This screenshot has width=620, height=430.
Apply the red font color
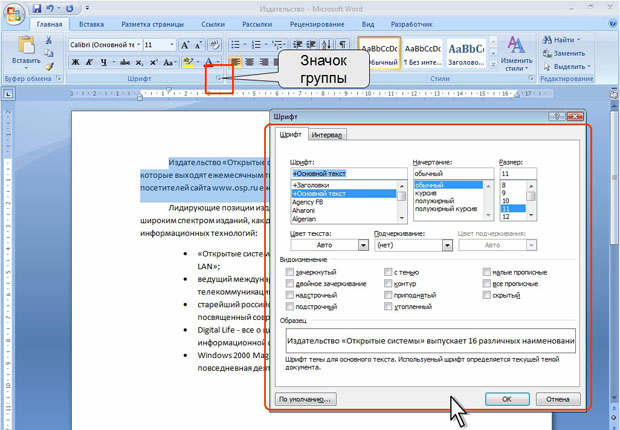point(208,62)
